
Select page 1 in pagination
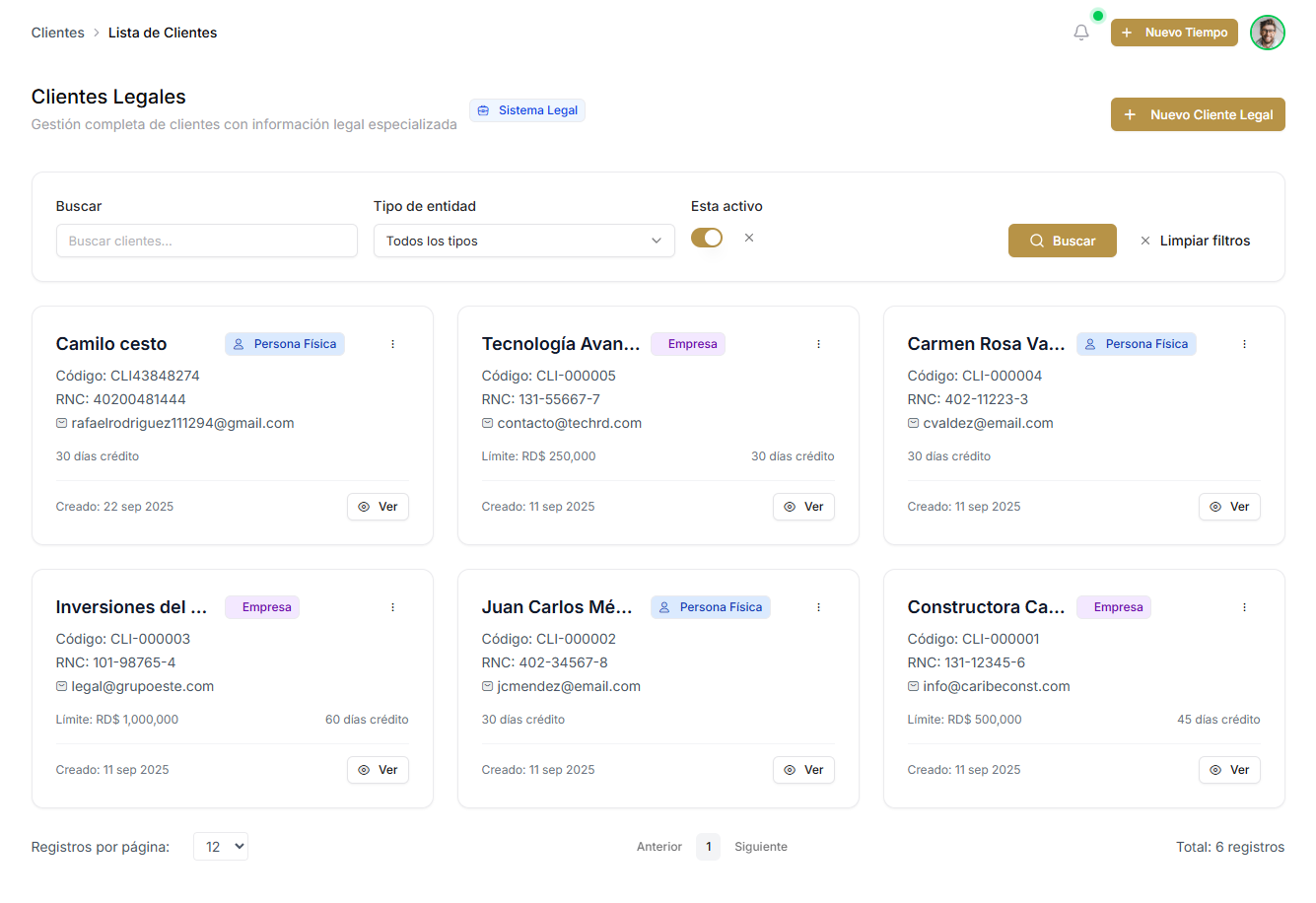708,847
